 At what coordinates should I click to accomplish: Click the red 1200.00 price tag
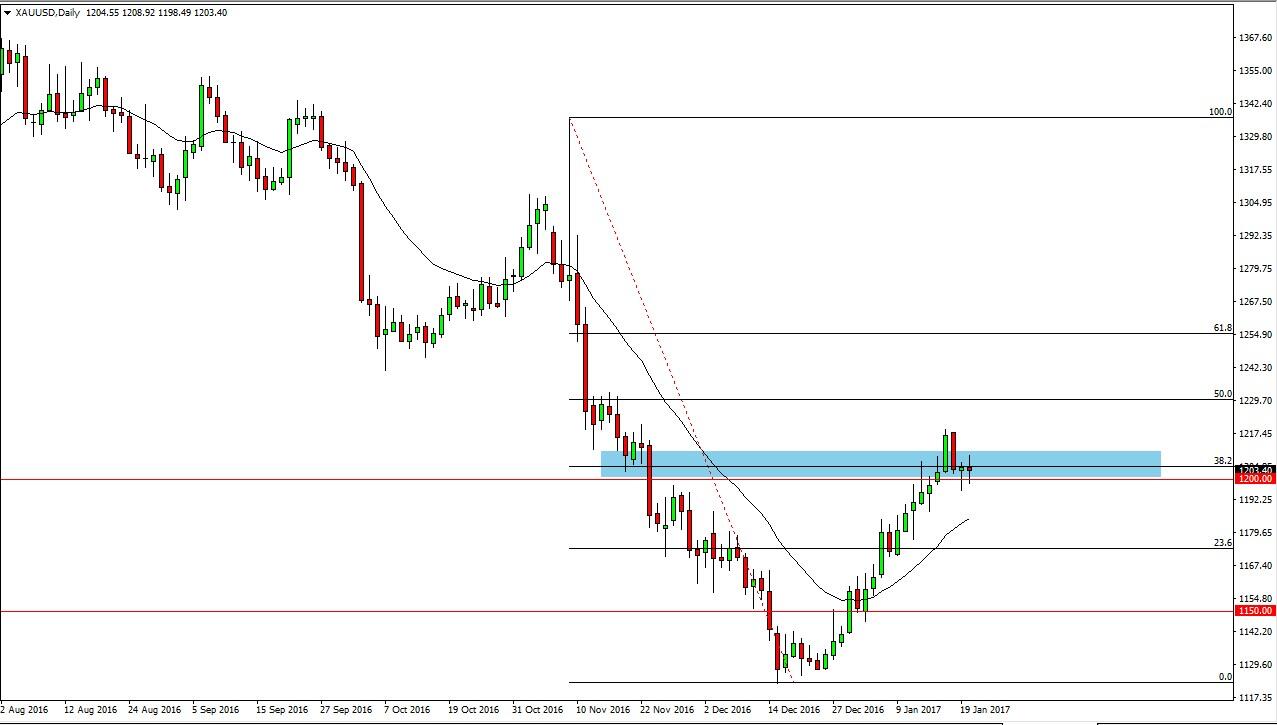1254,479
